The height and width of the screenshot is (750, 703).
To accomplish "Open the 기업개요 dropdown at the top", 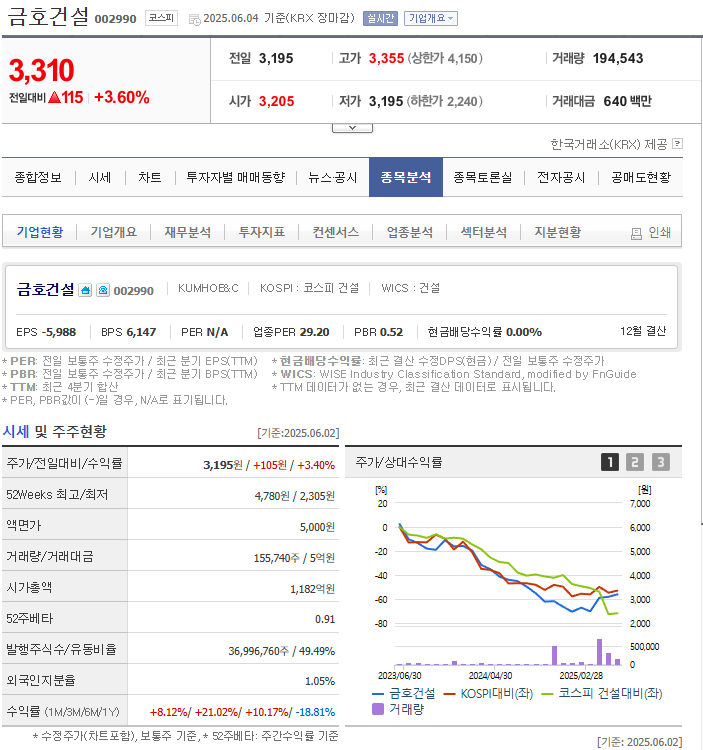I will coord(431,18).
